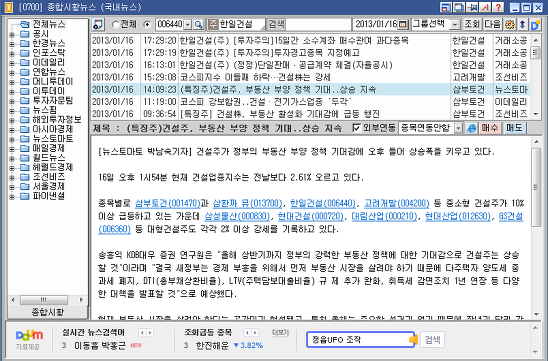This screenshot has height=361, width=548.
Task: Select 전체뉴스 in the tree
Action: [x=49, y=24]
